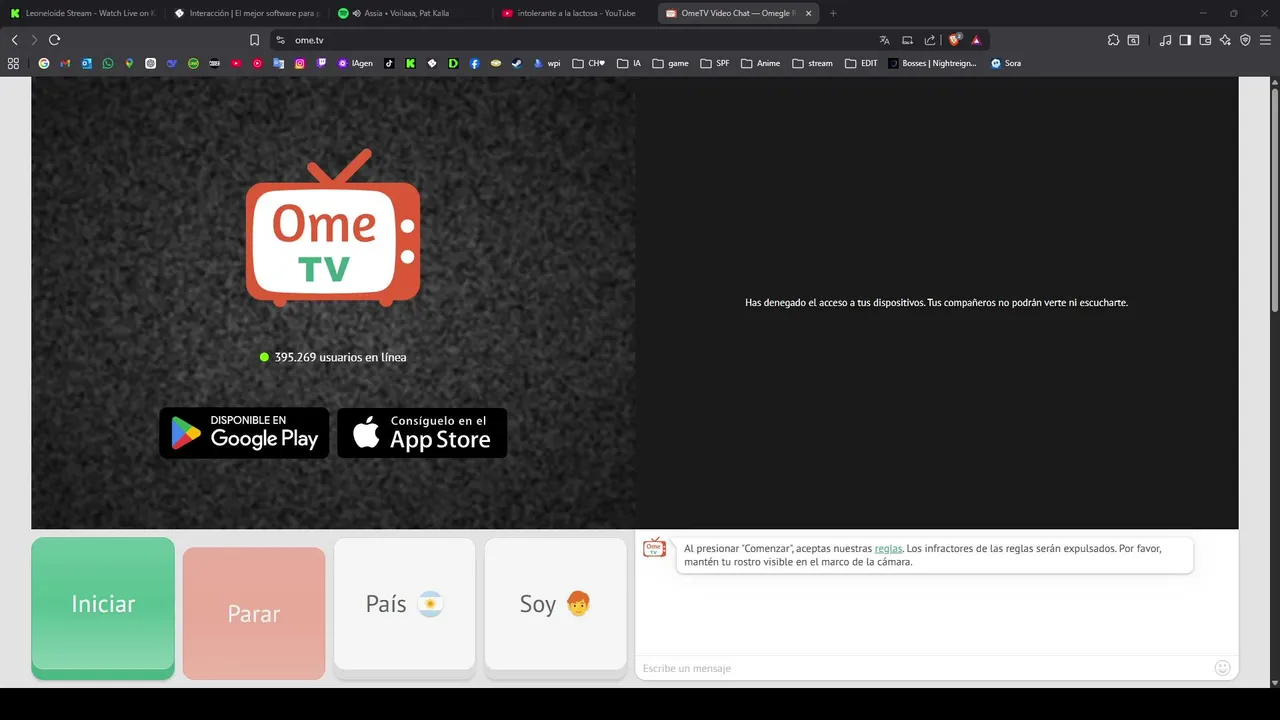Bookmark this page with the bookmark icon
The height and width of the screenshot is (720, 1280).
(x=254, y=40)
